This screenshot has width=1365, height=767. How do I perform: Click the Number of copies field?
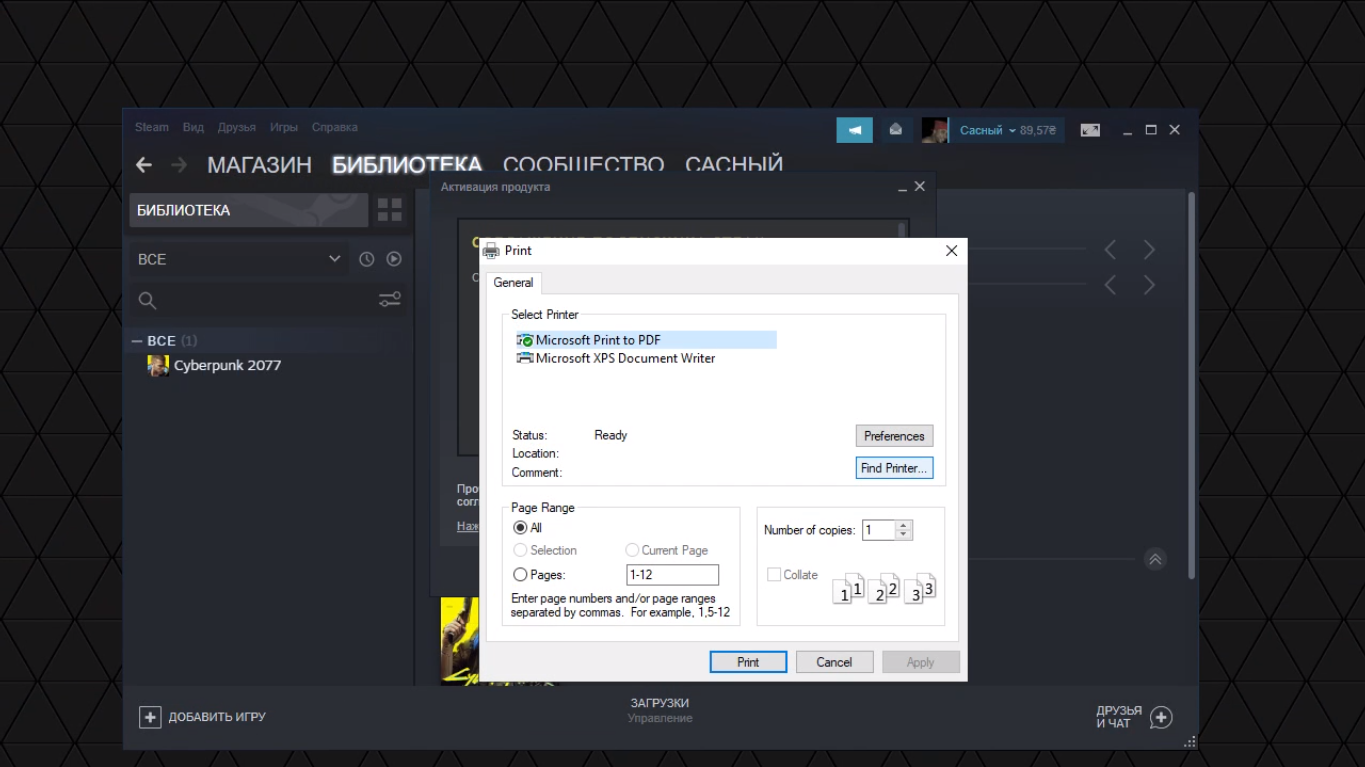point(879,530)
